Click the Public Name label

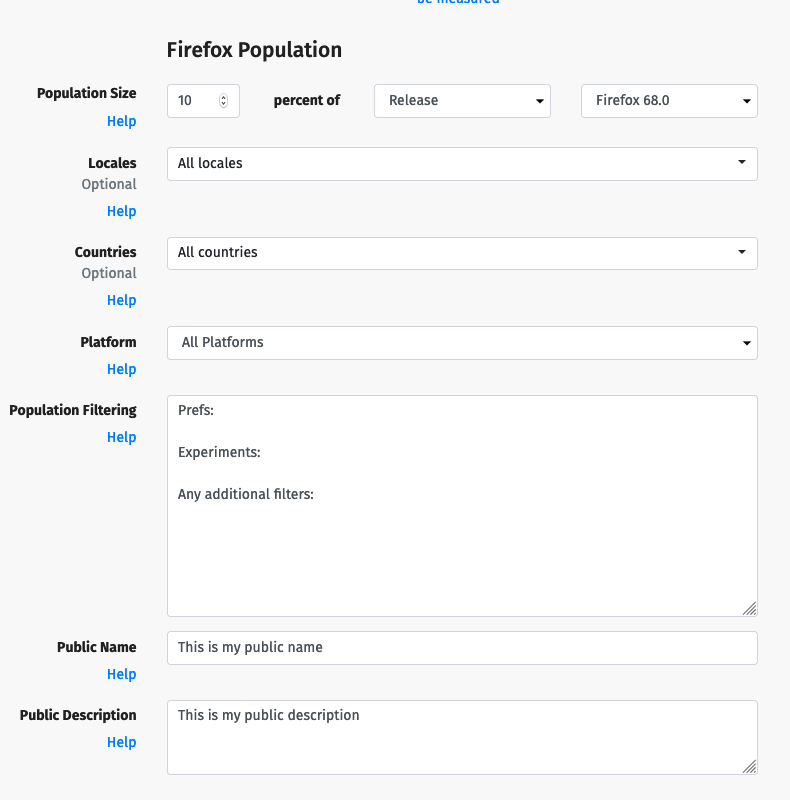click(x=96, y=647)
